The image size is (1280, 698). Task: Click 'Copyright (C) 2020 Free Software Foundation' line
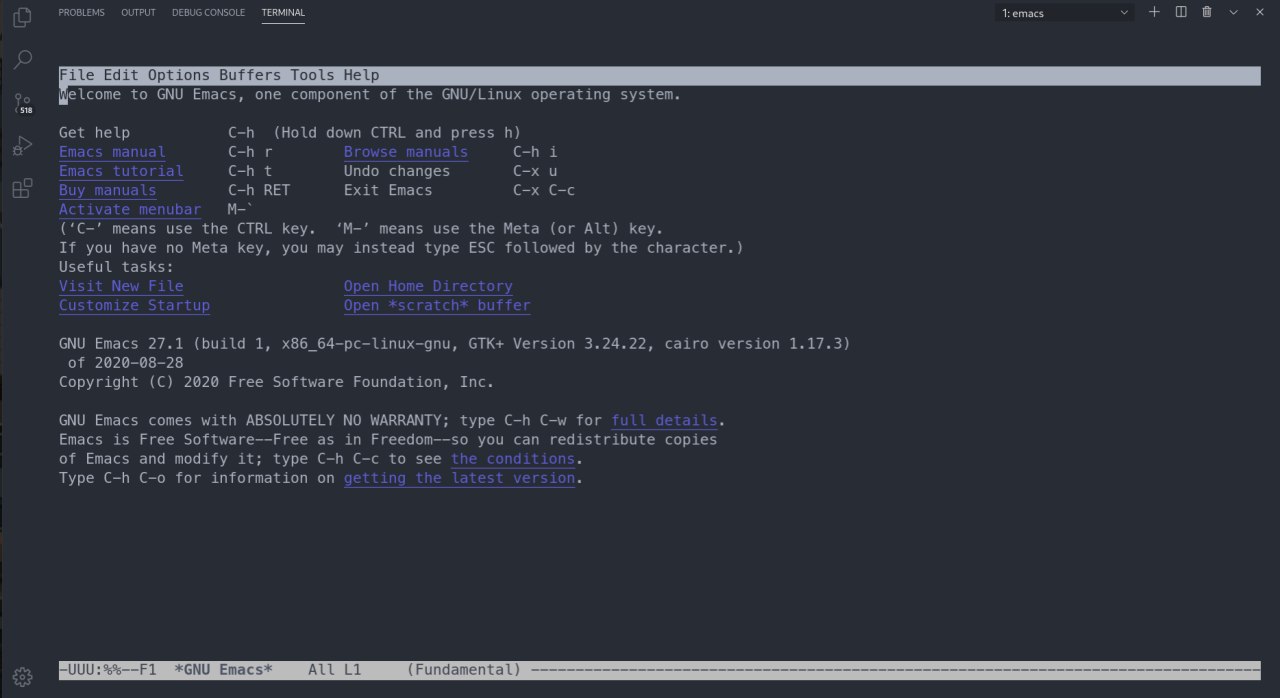[x=276, y=382]
